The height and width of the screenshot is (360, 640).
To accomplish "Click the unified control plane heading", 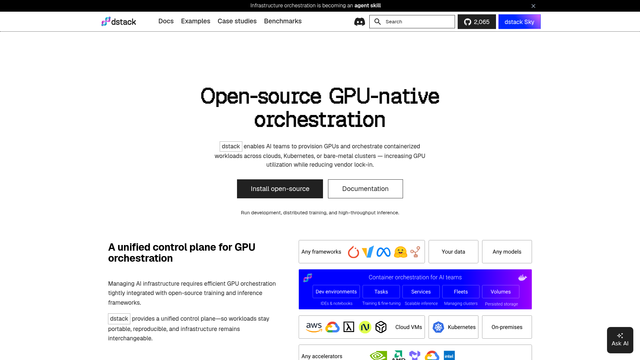I will click(x=182, y=253).
